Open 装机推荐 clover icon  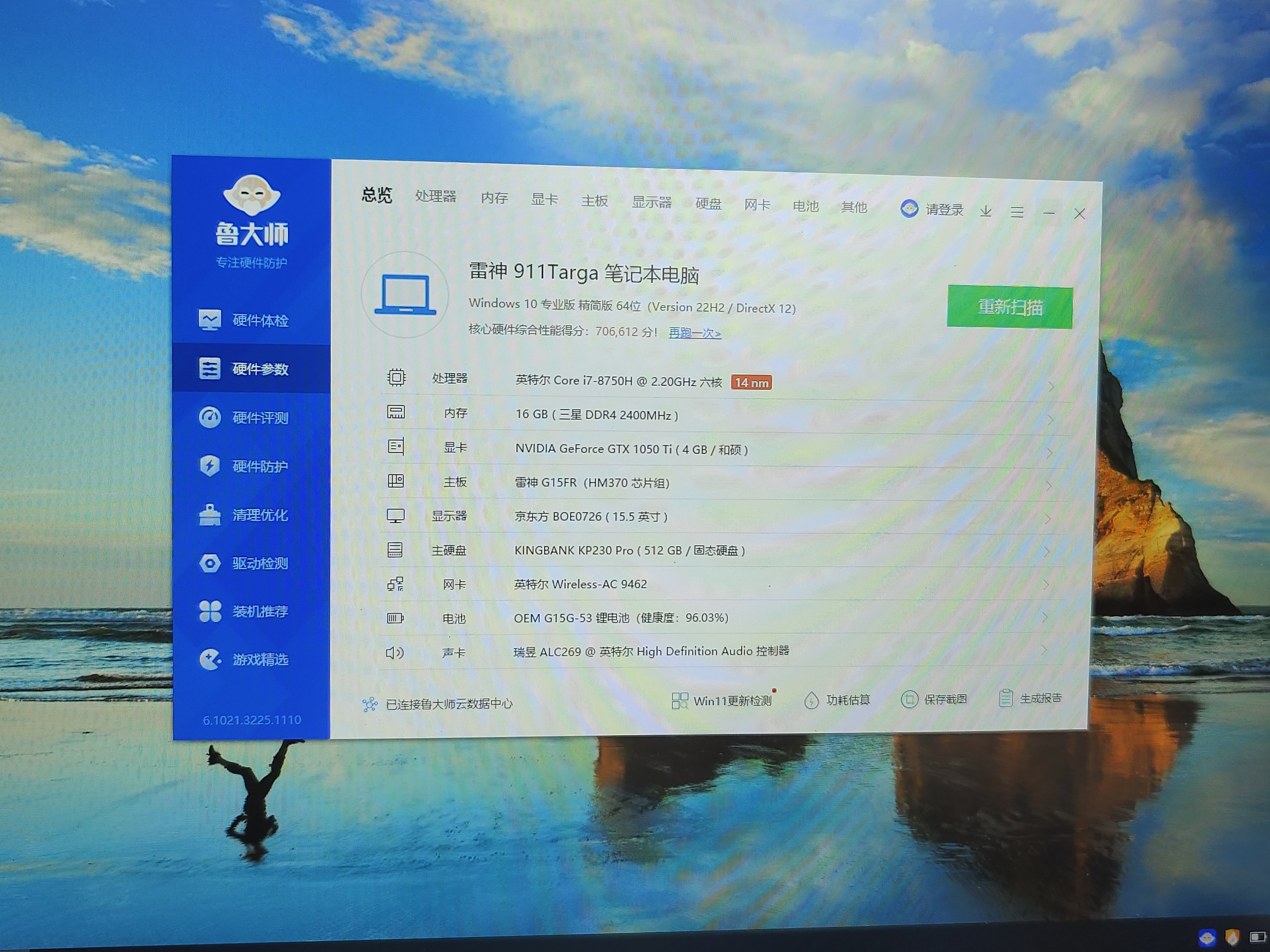click(209, 611)
